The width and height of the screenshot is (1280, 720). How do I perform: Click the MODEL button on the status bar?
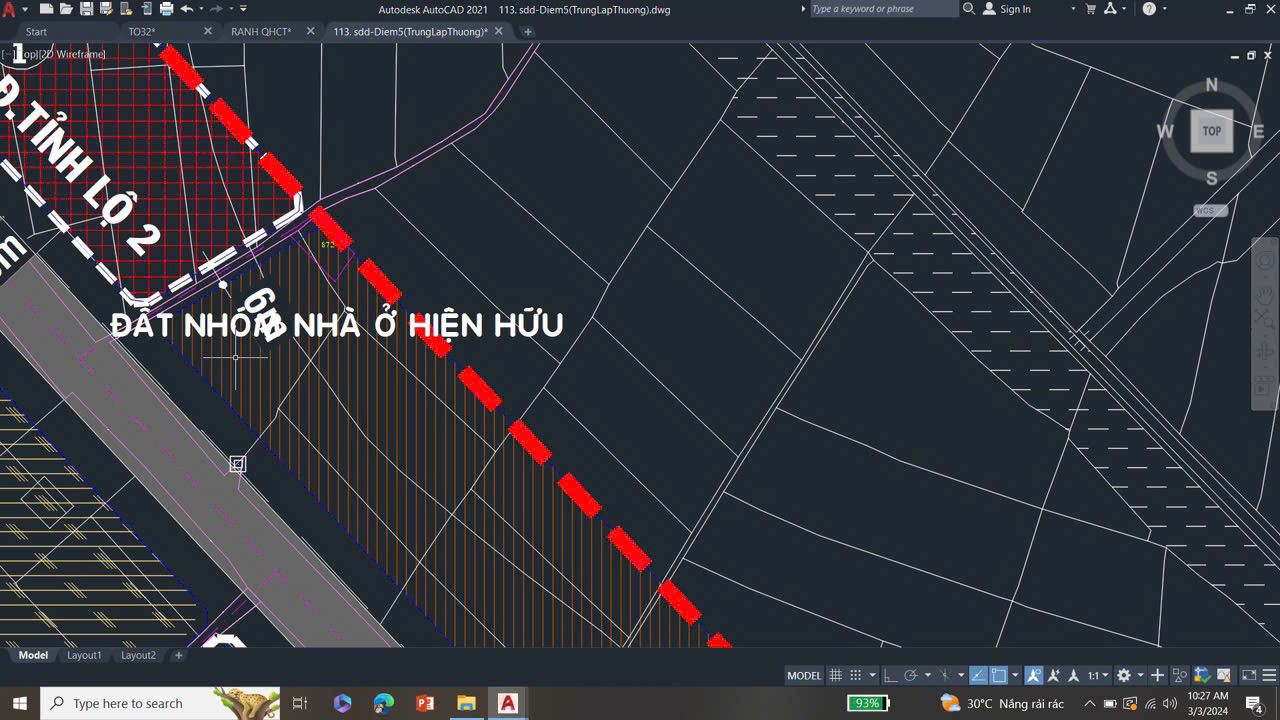click(x=803, y=675)
